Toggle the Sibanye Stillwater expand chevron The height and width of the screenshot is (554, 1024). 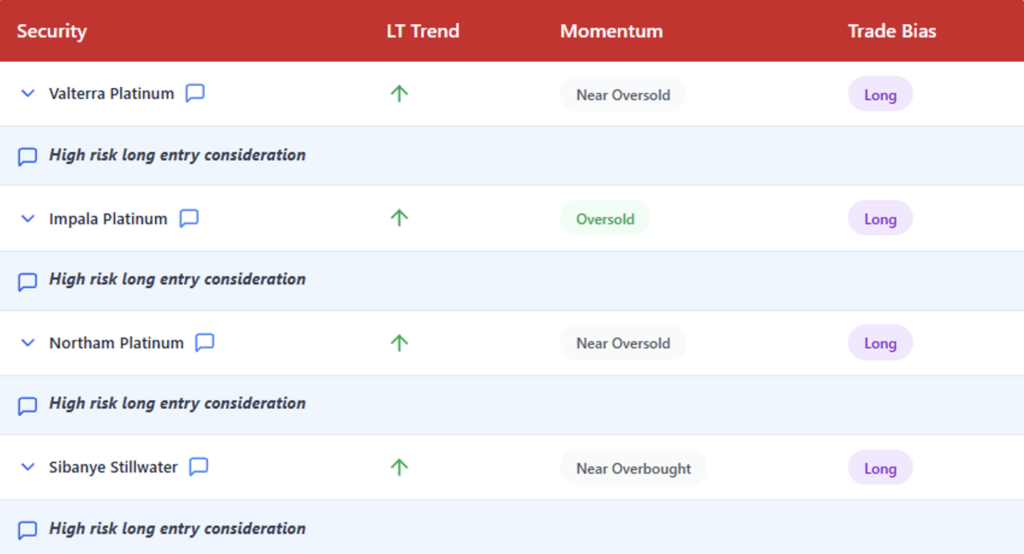pyautogui.click(x=28, y=468)
